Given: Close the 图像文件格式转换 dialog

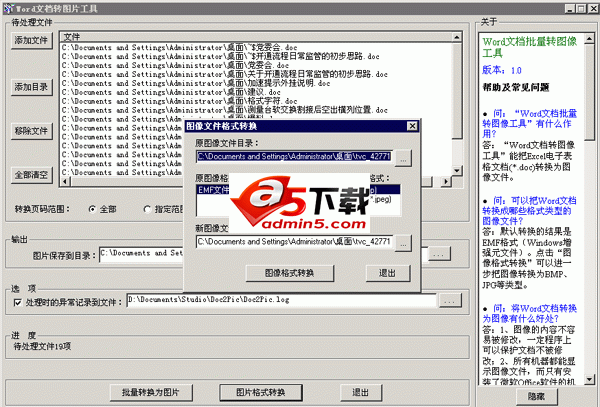Looking at the screenshot, I should point(412,126).
